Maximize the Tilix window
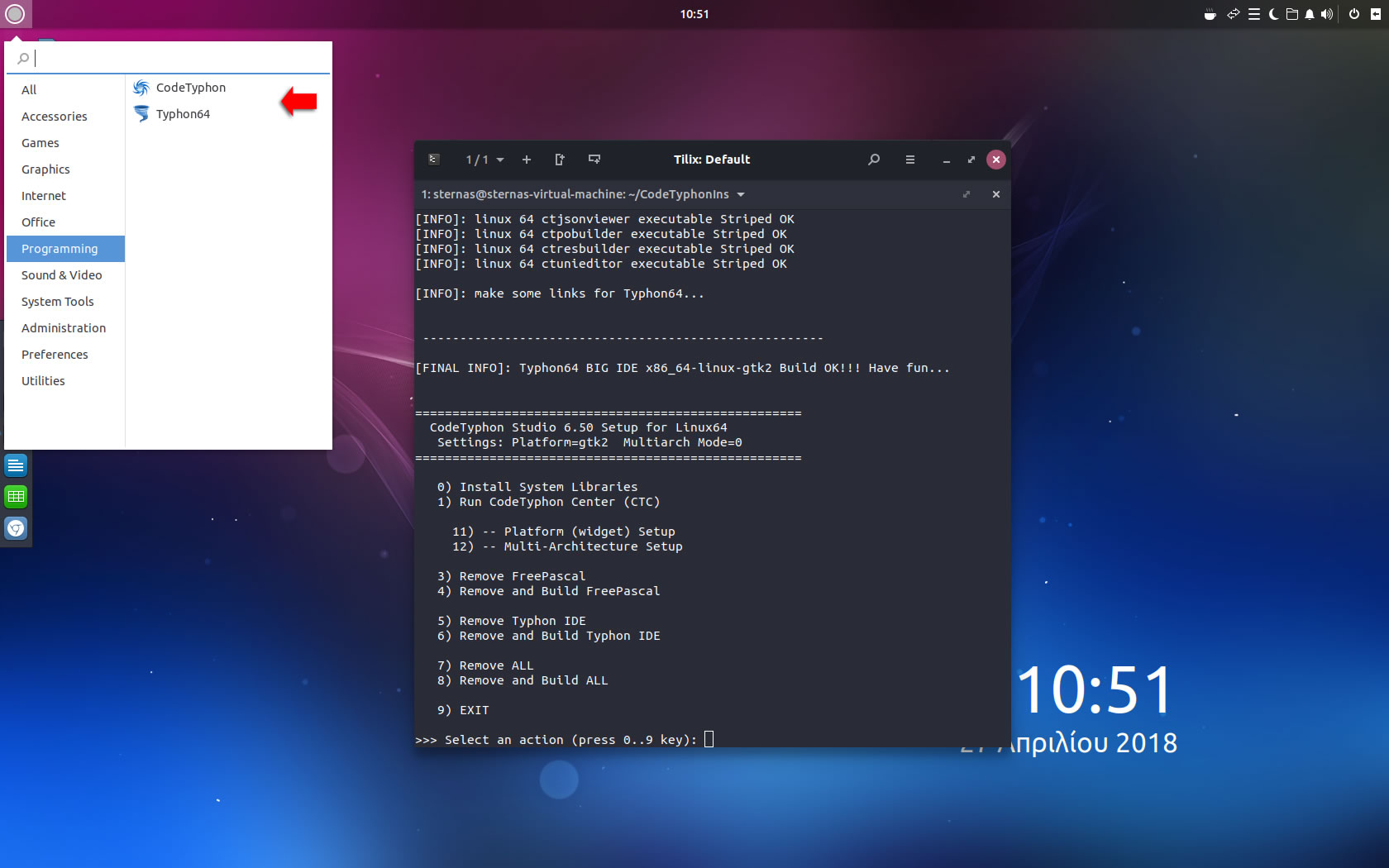1389x868 pixels. click(x=971, y=160)
